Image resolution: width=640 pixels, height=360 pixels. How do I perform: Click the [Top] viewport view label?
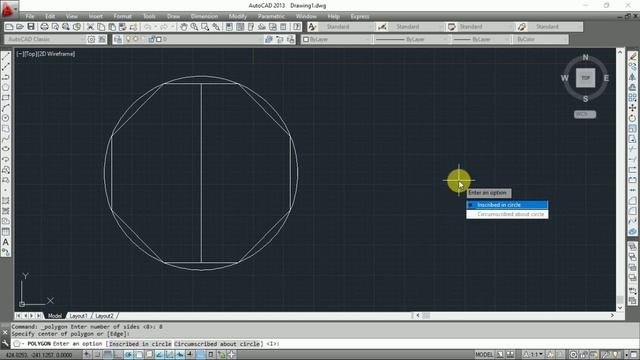click(x=31, y=54)
